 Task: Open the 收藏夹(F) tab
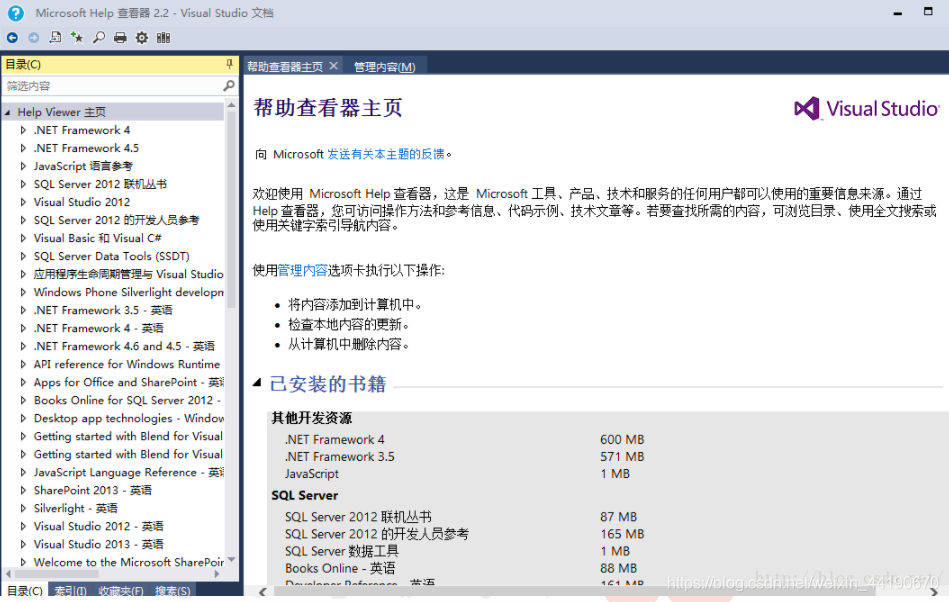(119, 591)
